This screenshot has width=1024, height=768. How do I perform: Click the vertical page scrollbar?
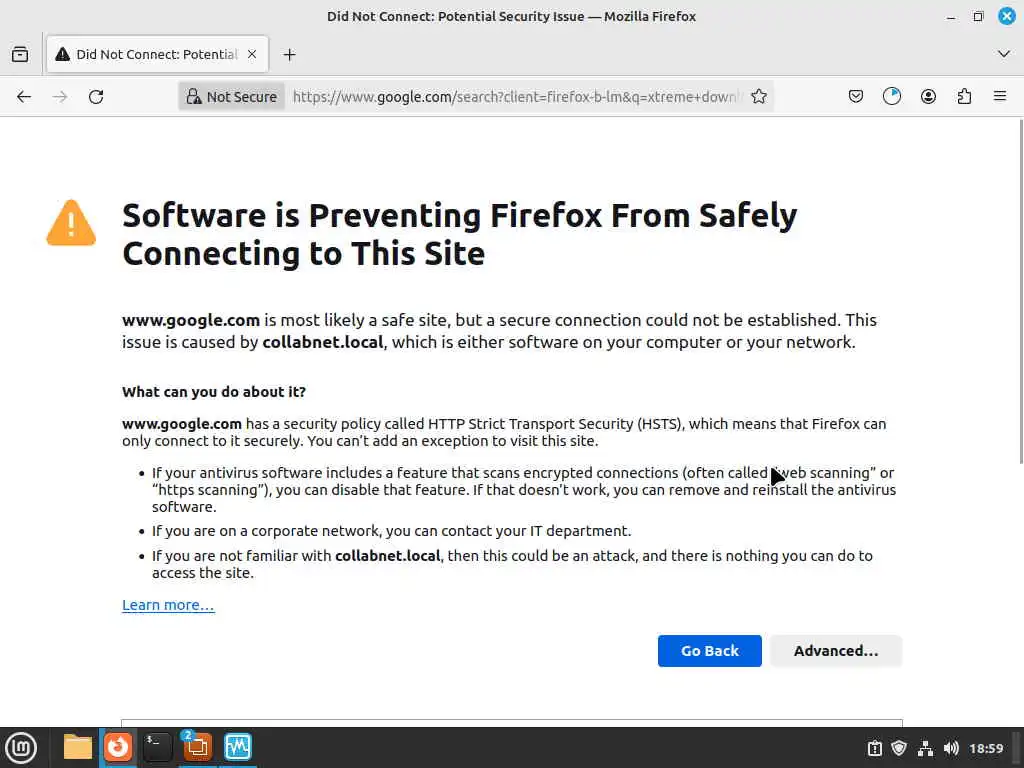(x=1020, y=291)
